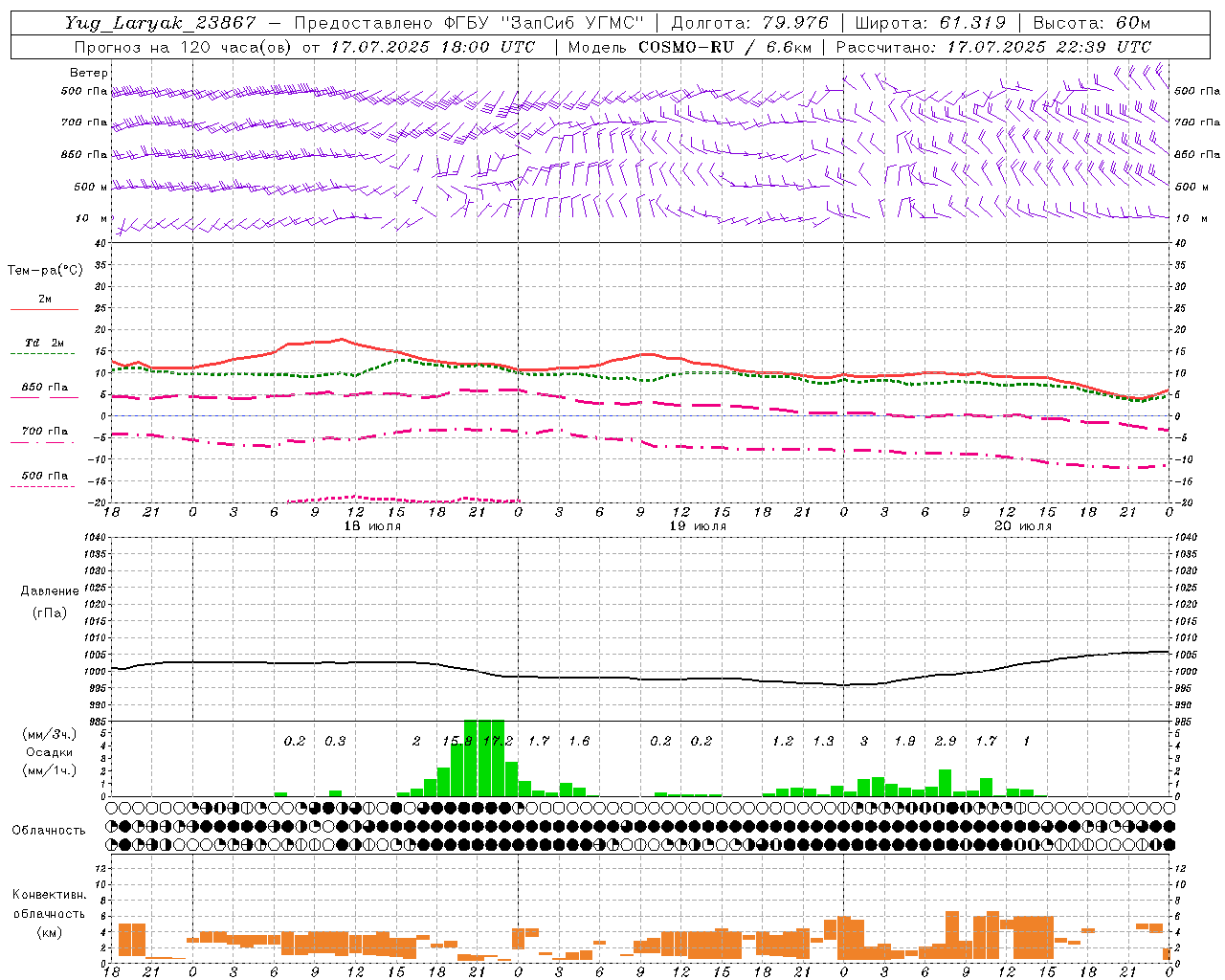
Task: Click the 18 июля date label
Action: [x=373, y=526]
